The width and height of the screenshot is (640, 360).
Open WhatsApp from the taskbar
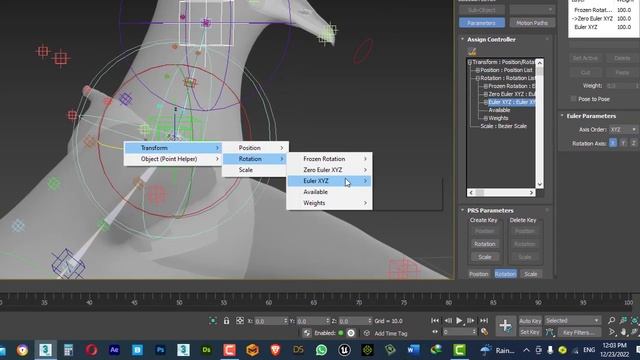coord(321,350)
